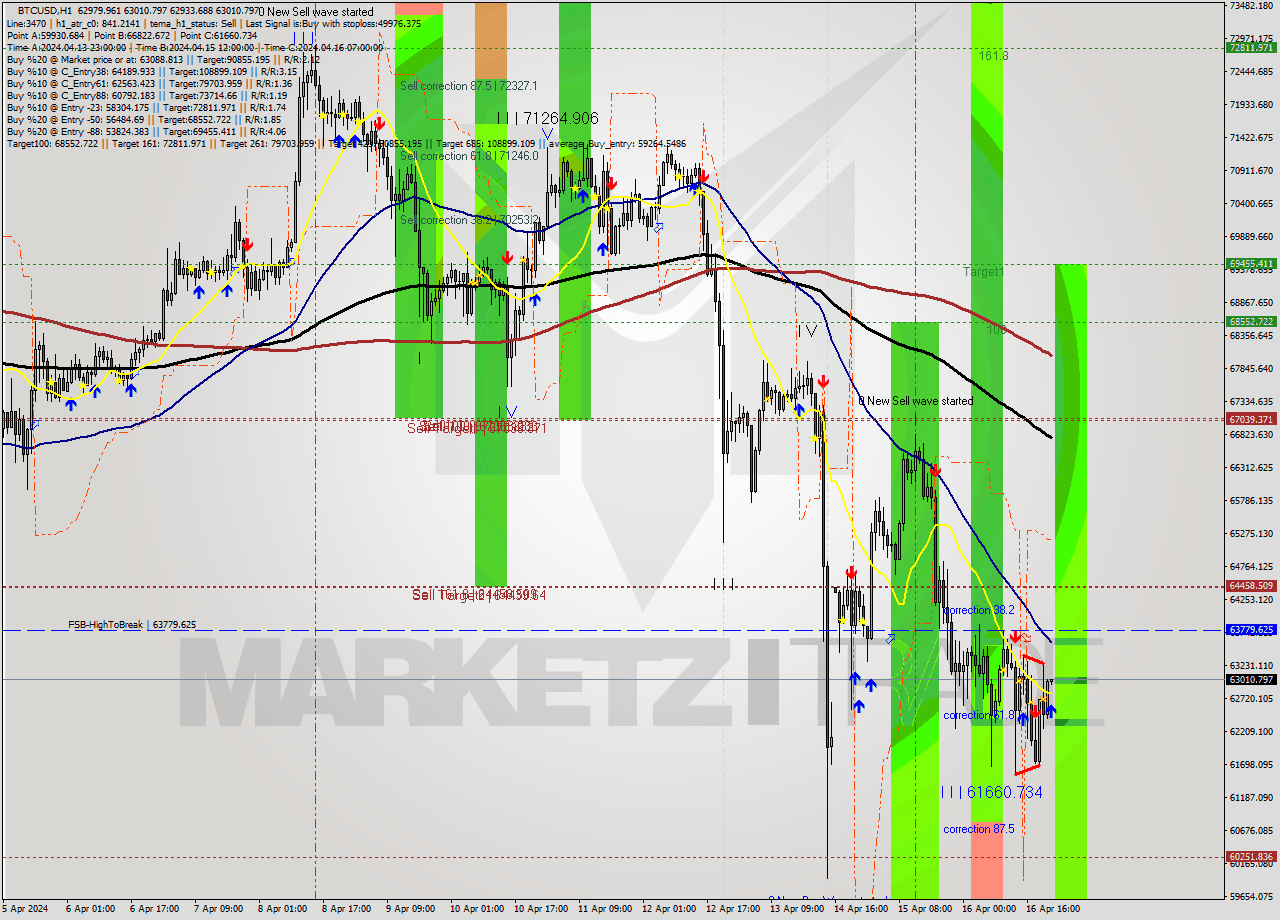Select the 'Buy %20 @ Entry -88: 53824.383' line

tap(146, 131)
